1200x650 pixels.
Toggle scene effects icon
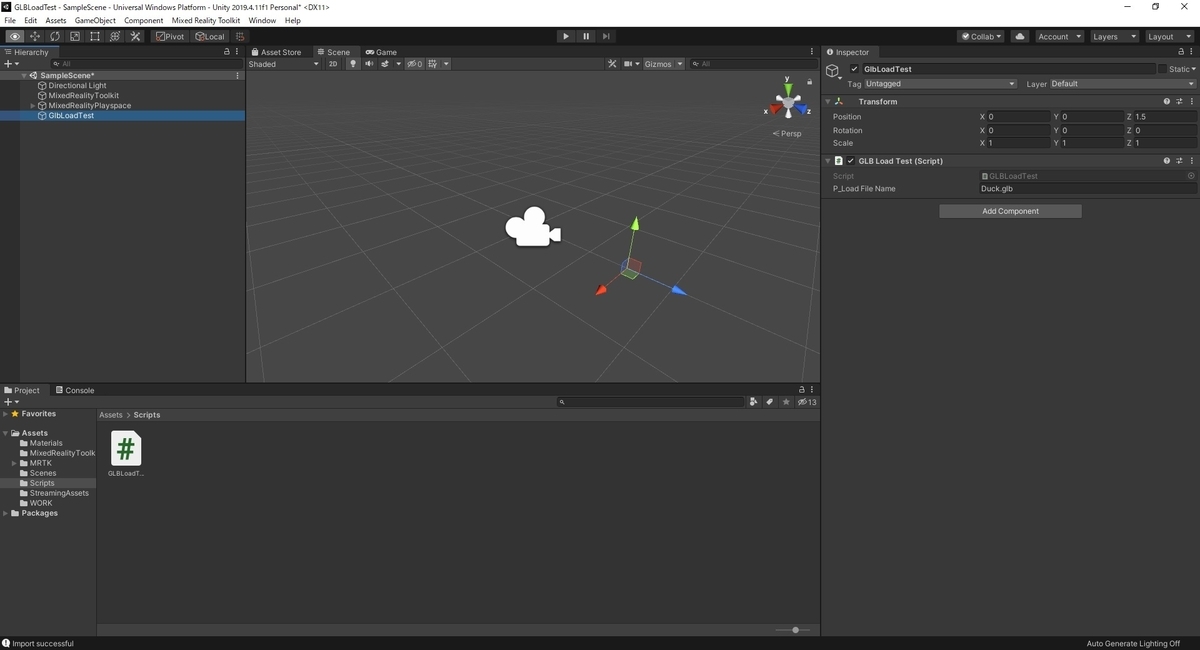tap(385, 64)
